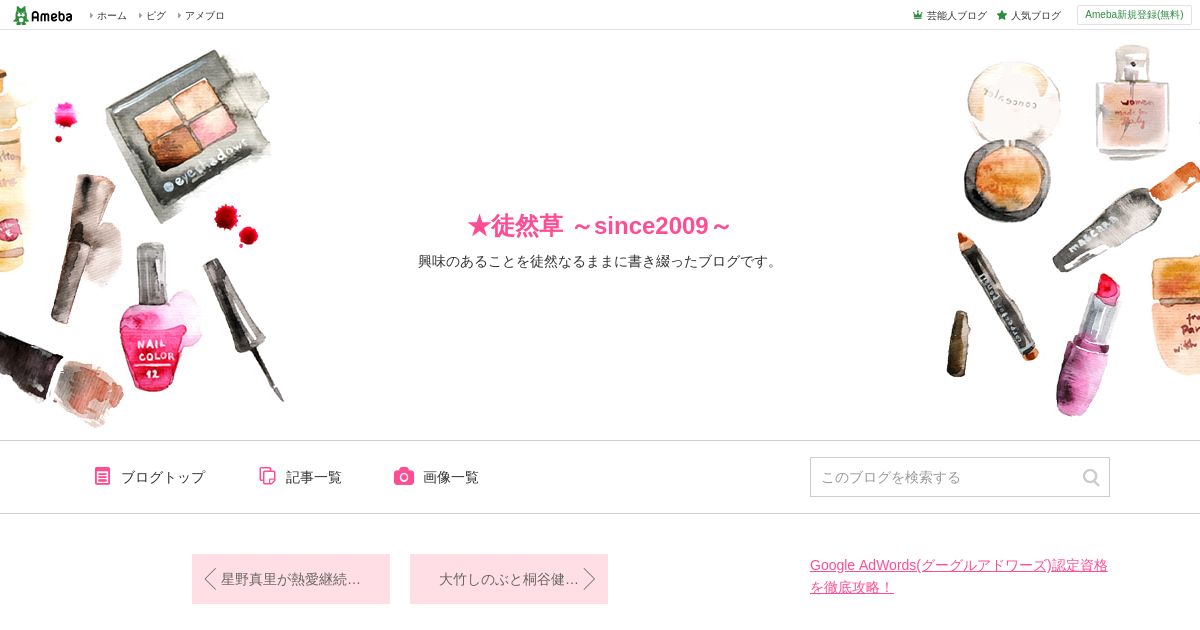Open the 画像一覧 camera icon

pyautogui.click(x=404, y=476)
